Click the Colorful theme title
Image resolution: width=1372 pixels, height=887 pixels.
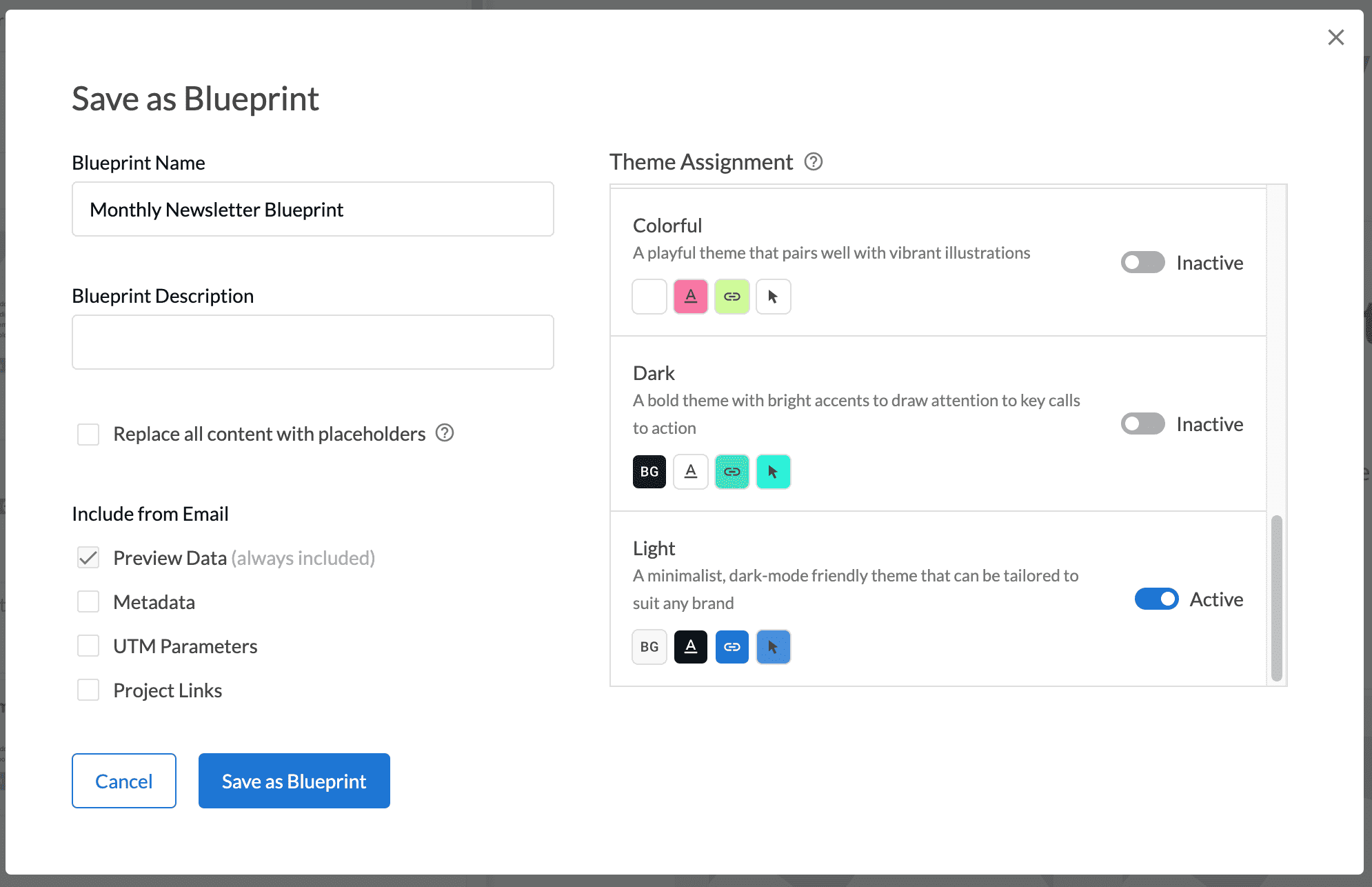[667, 226]
